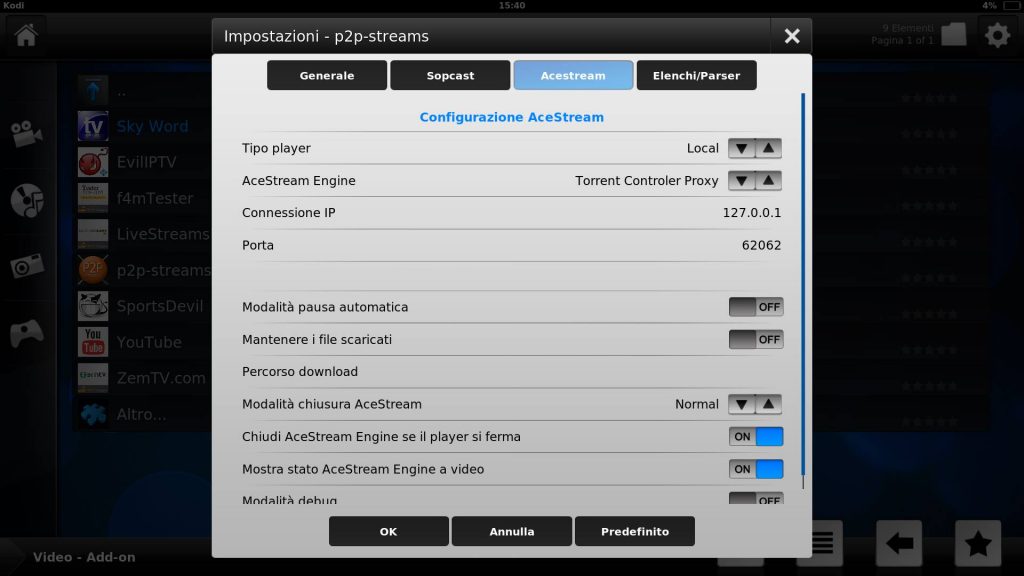Image resolution: width=1024 pixels, height=576 pixels.
Task: Click the Kodi title in top bar
Action: 14,5
